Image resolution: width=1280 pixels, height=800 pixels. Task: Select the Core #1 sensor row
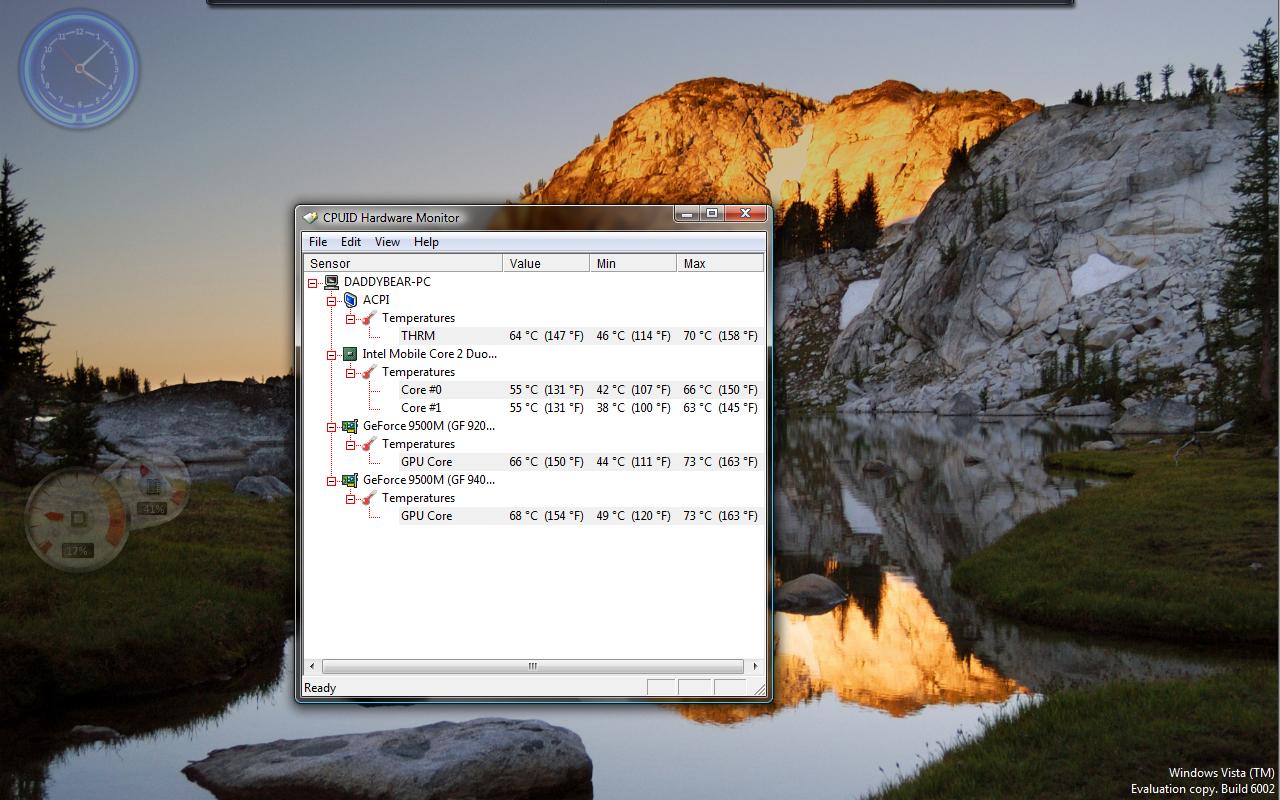click(x=581, y=408)
